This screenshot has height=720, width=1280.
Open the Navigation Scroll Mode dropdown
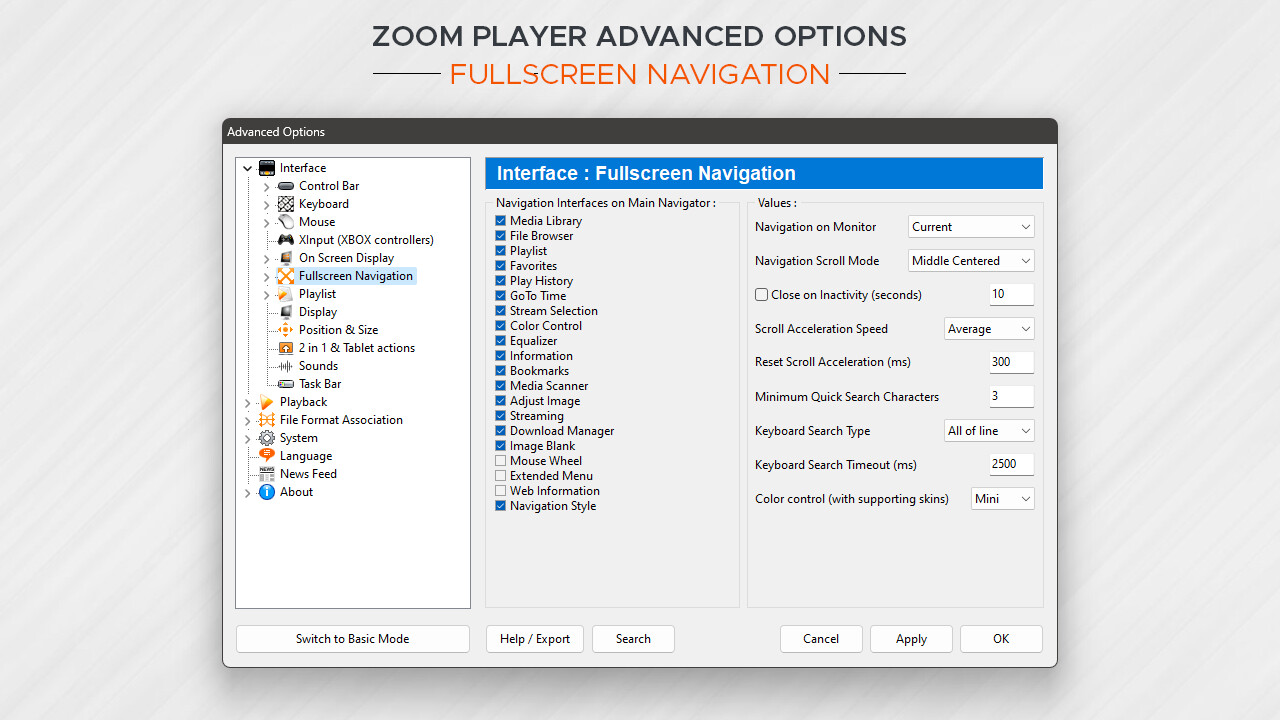(971, 261)
